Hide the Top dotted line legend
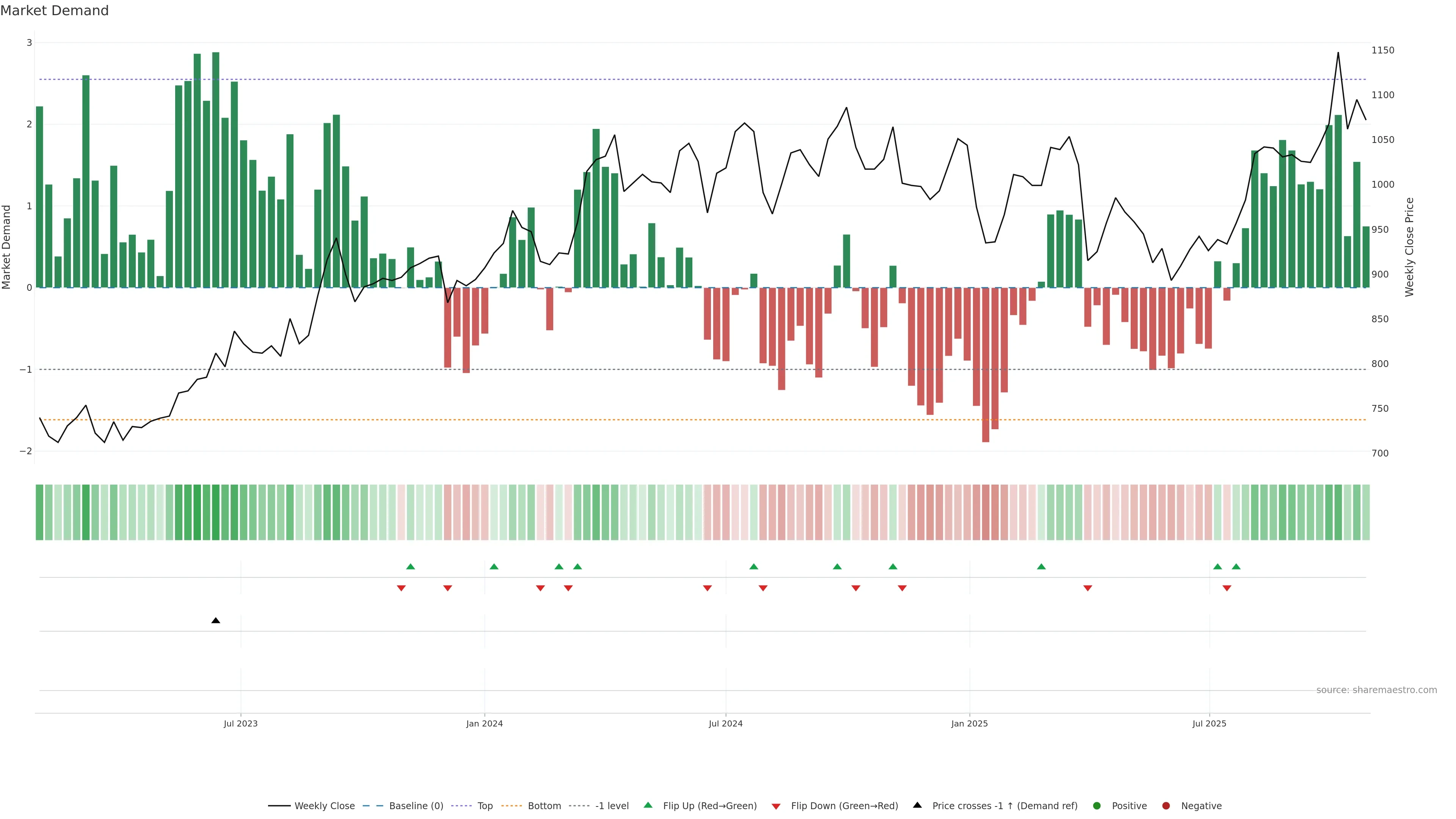Image resolution: width=1456 pixels, height=819 pixels. pos(485,805)
